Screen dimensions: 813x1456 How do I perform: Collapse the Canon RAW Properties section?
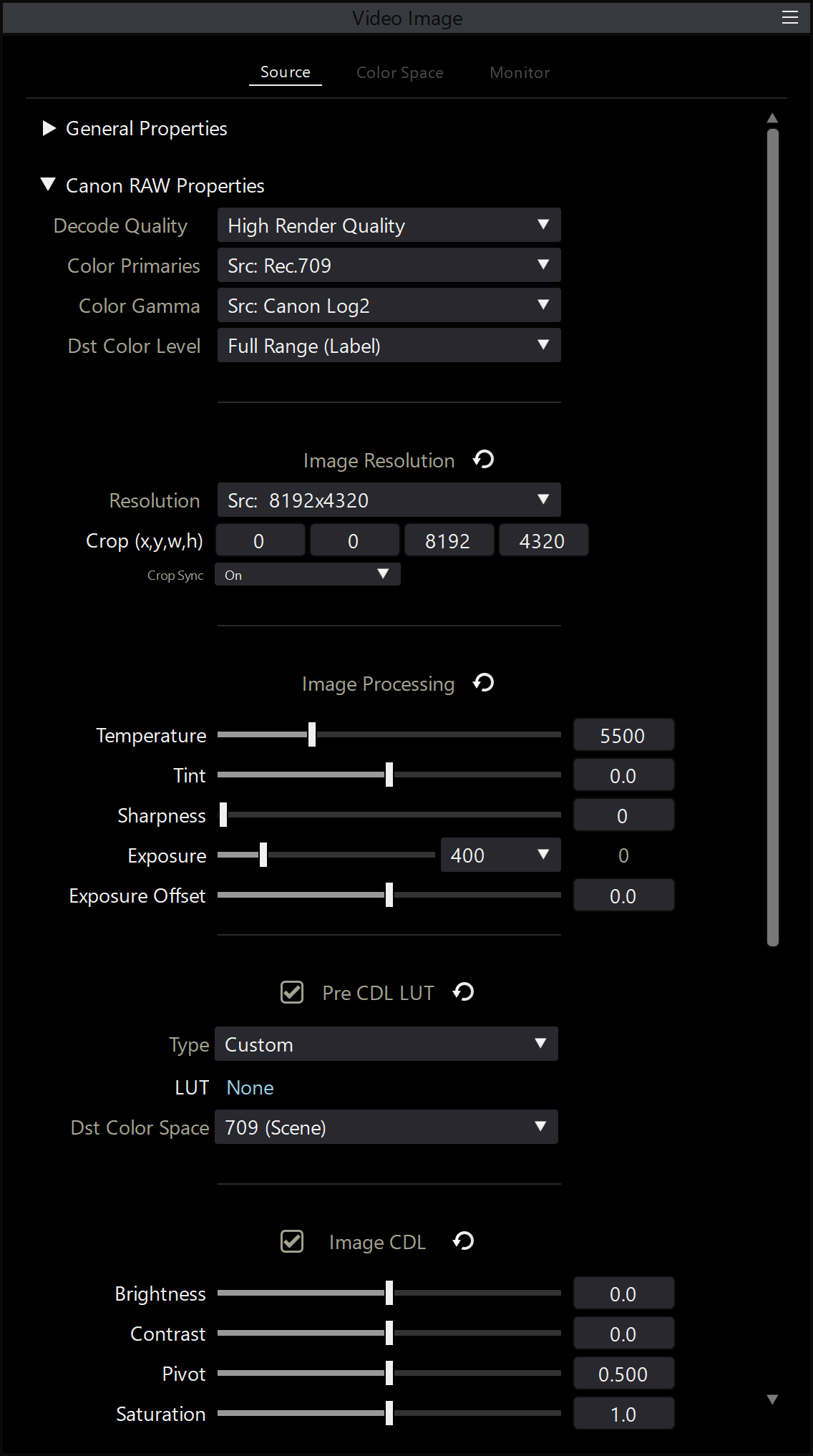(x=49, y=185)
